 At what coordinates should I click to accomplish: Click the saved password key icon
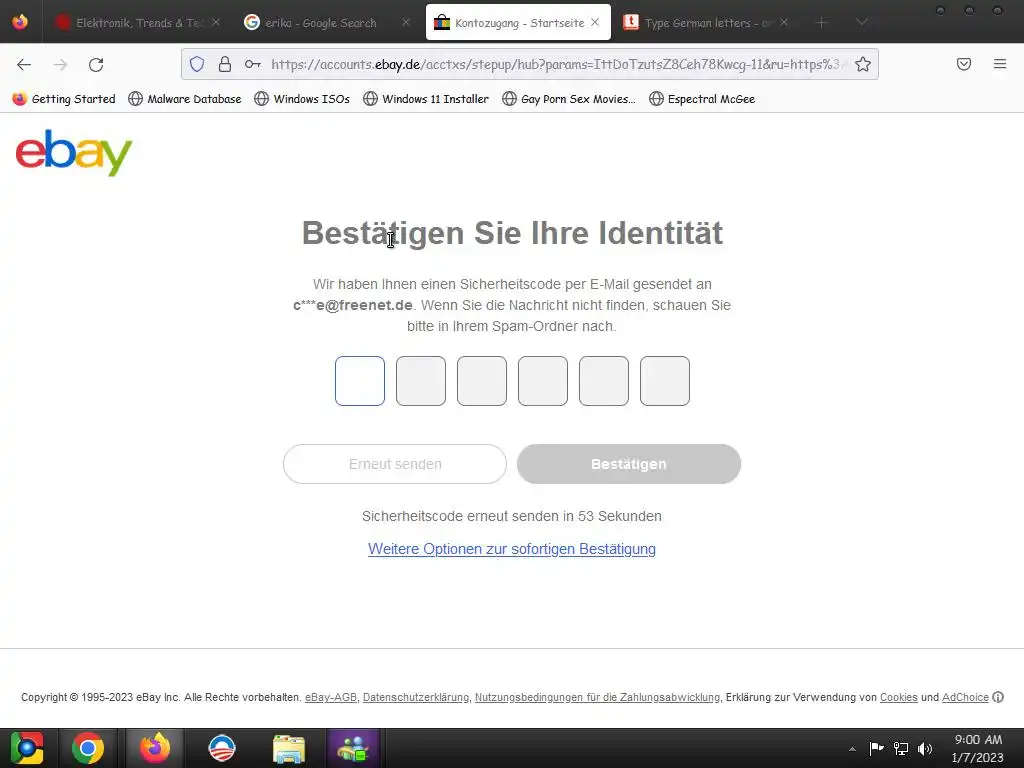click(253, 64)
